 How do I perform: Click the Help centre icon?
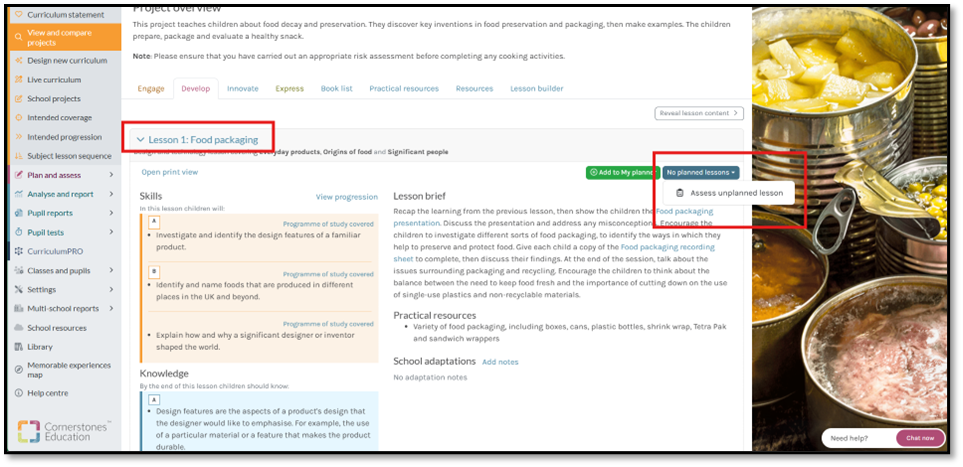tap(19, 393)
